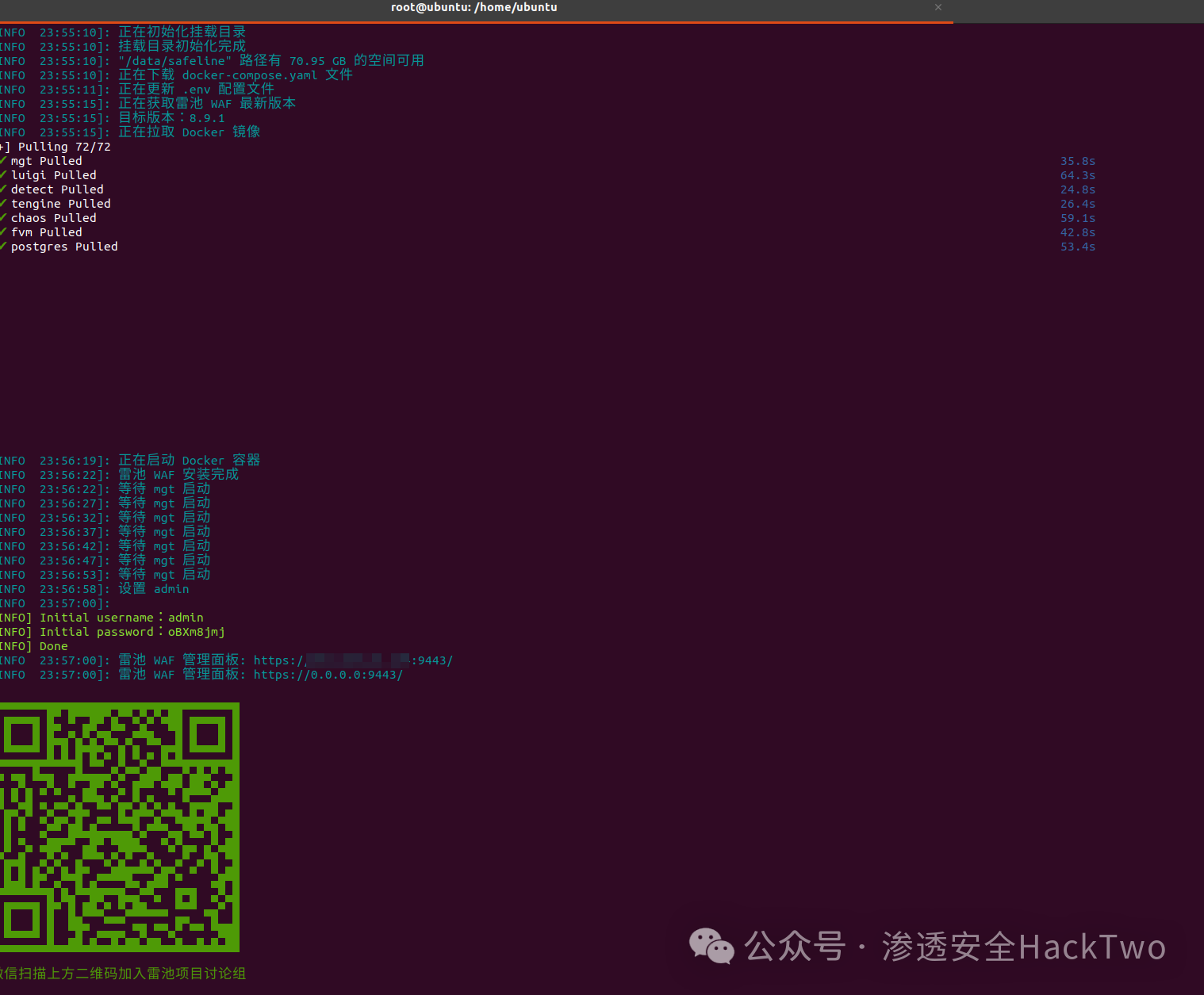Click the 23:56:53 "等待 mgt 启动" line
Screen dimensions: 1204x995
pyautogui.click(x=105, y=575)
